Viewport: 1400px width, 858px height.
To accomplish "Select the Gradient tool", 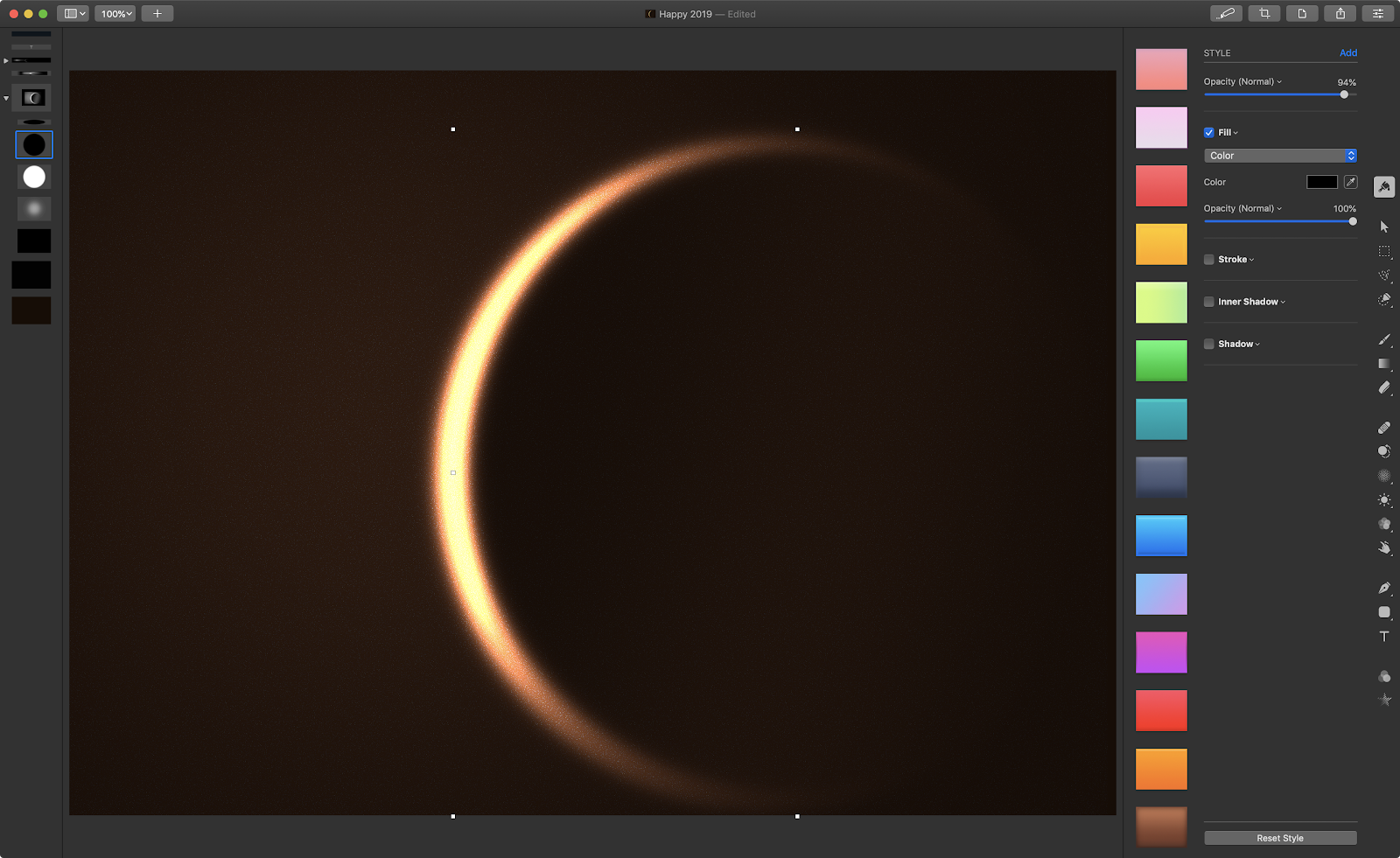I will [1384, 364].
